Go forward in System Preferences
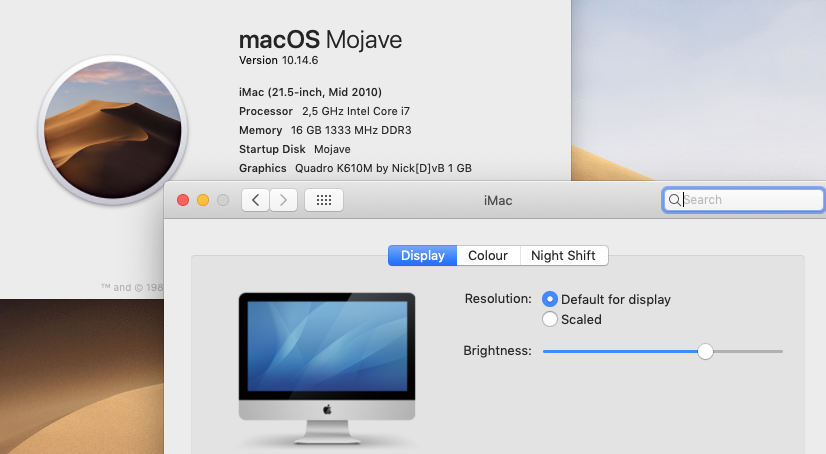Screen dimensions: 826x454 [283, 200]
